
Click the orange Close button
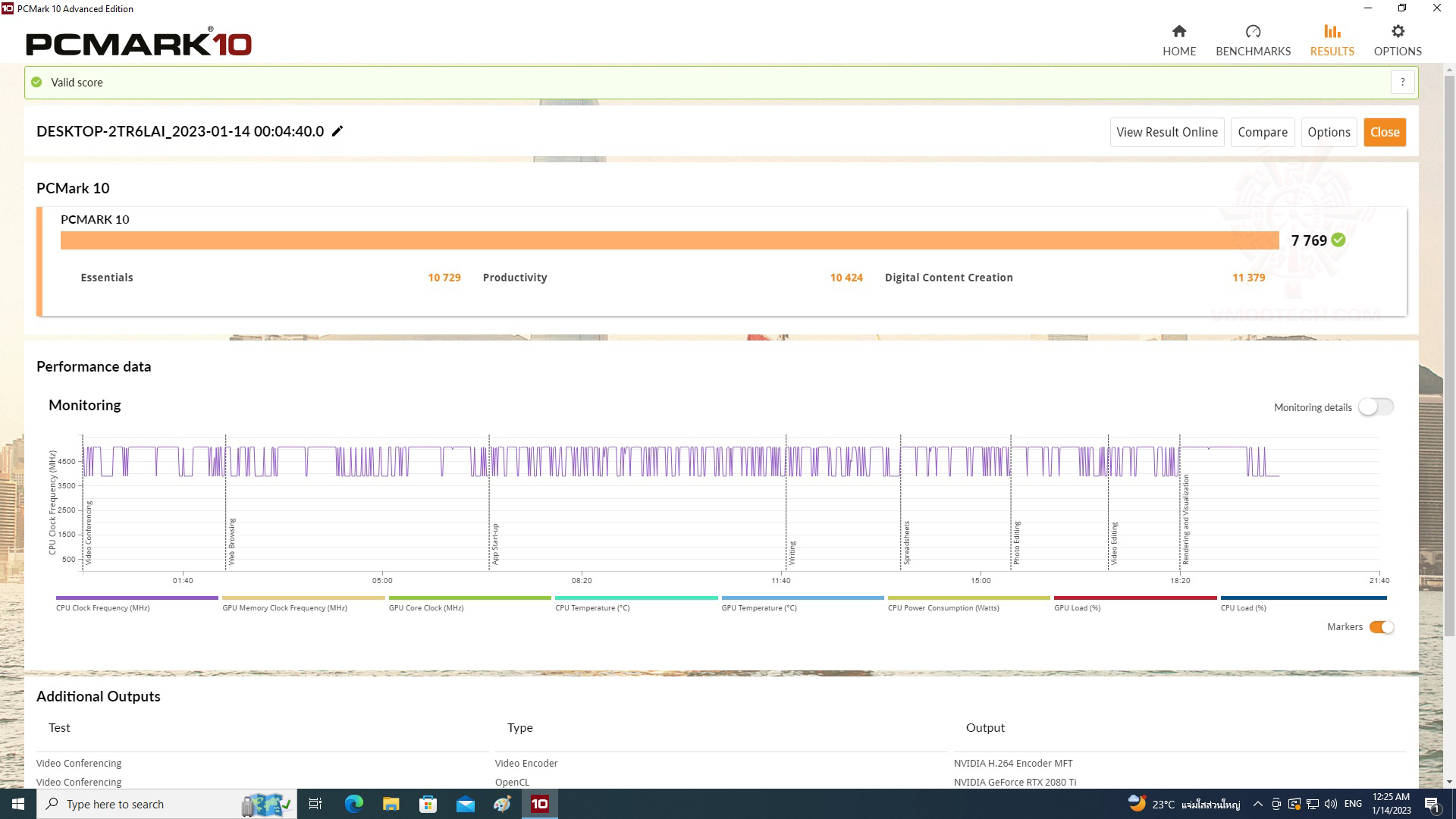(1384, 132)
